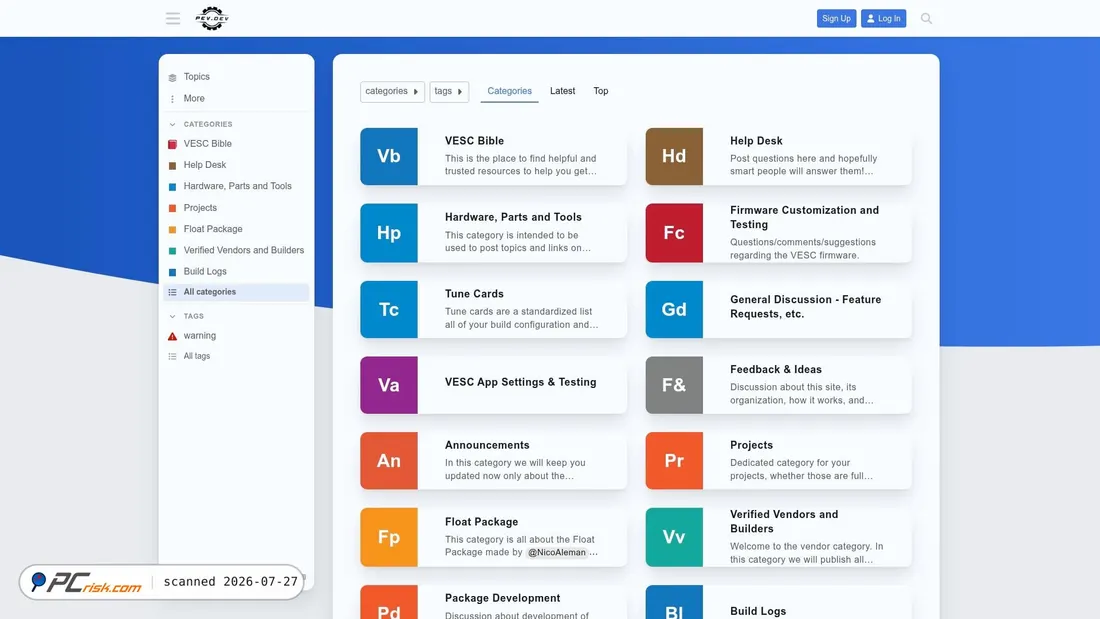Open the search magnifier icon
Viewport: 1100px width, 619px height.
tap(926, 18)
